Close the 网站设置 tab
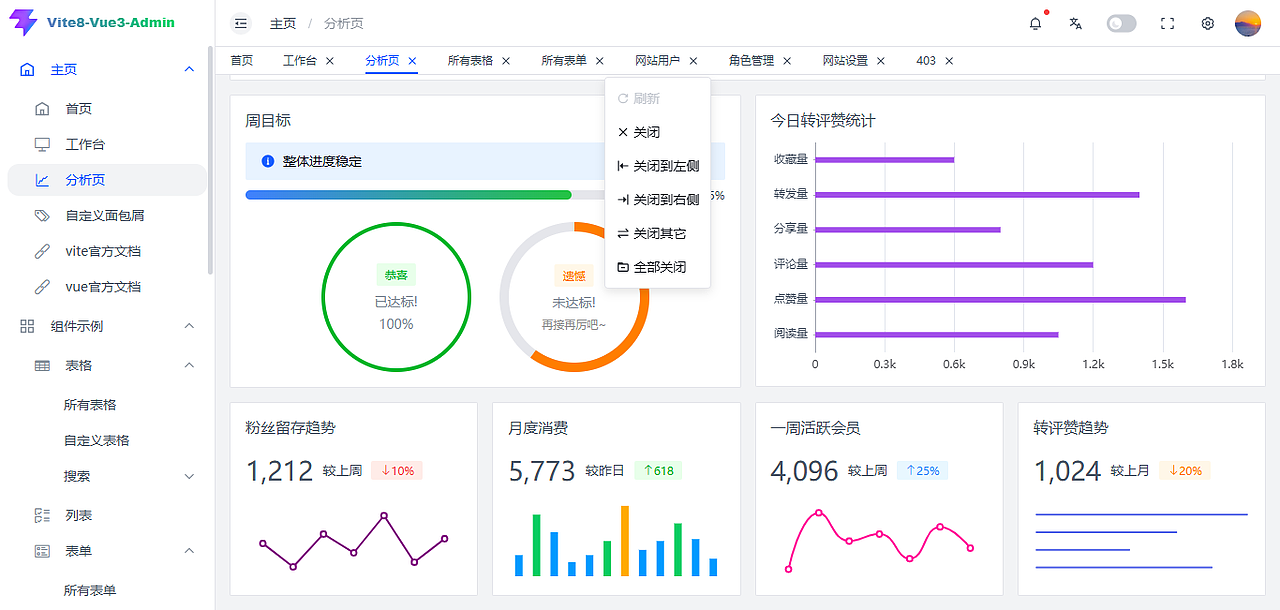Image resolution: width=1280 pixels, height=610 pixels. tap(881, 61)
